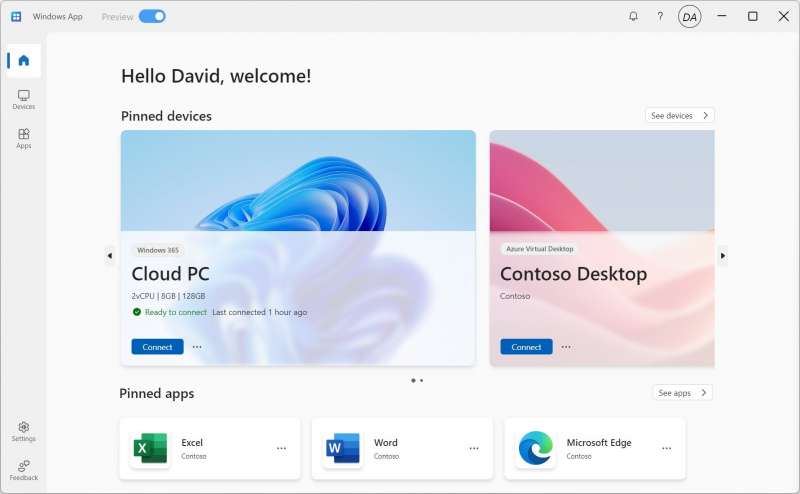Open Settings from the sidebar

click(x=23, y=432)
